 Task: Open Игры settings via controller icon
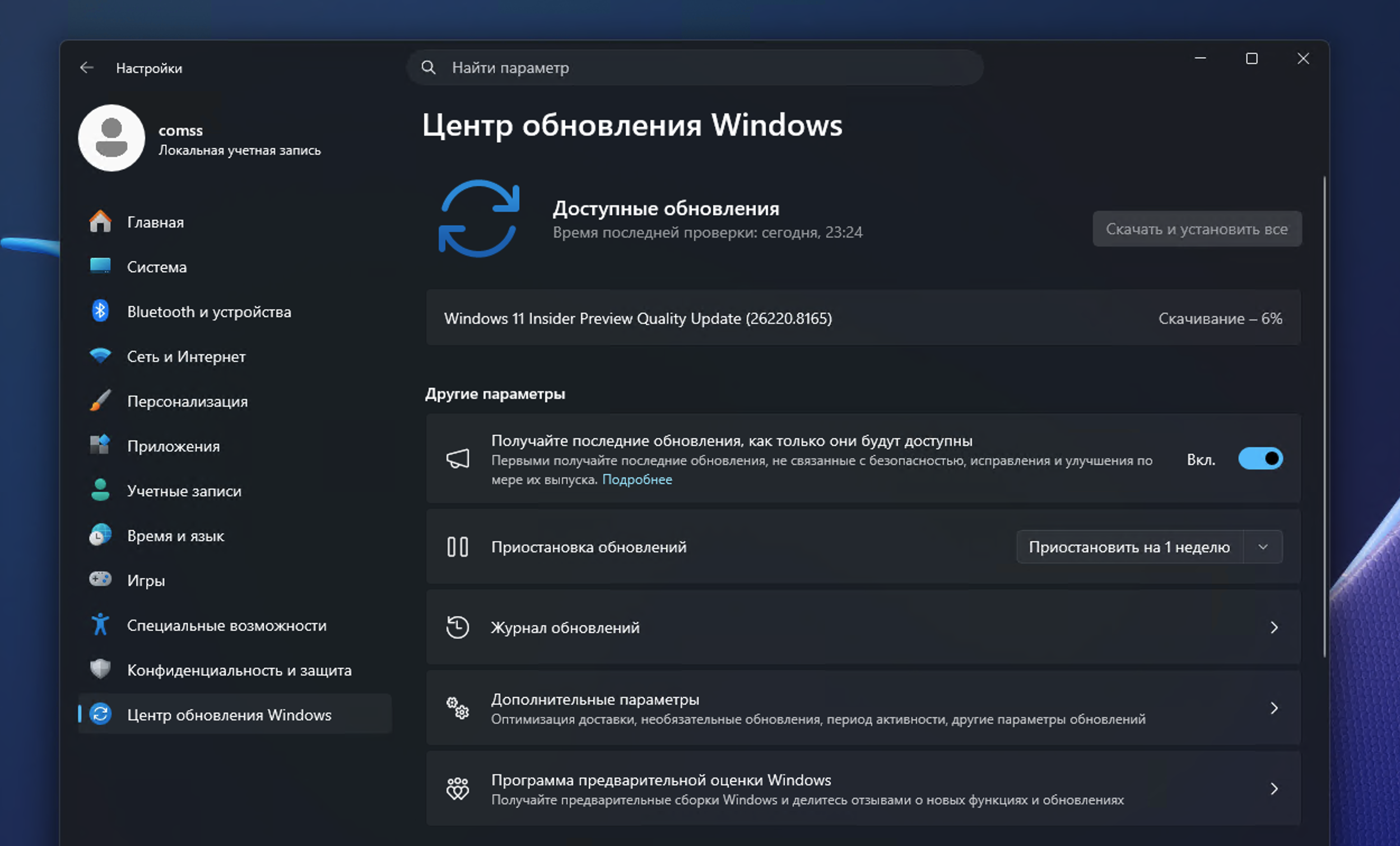coord(101,580)
